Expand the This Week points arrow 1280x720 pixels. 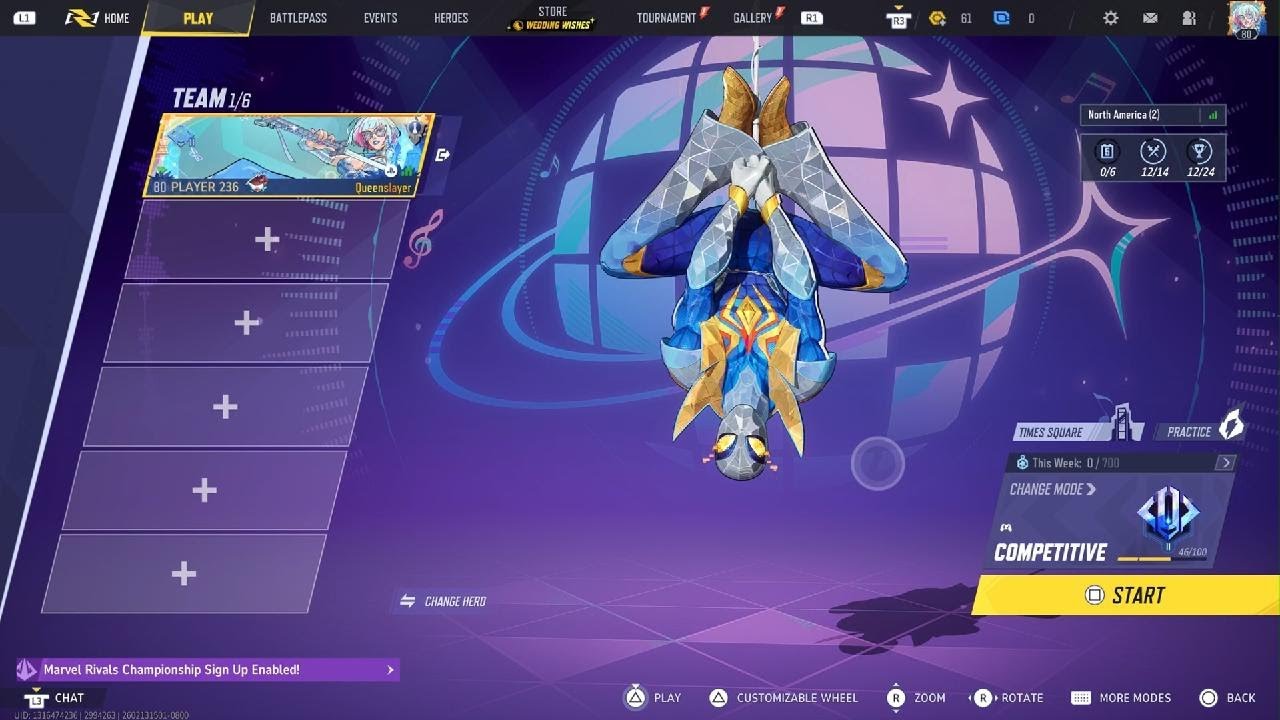[x=1226, y=463]
